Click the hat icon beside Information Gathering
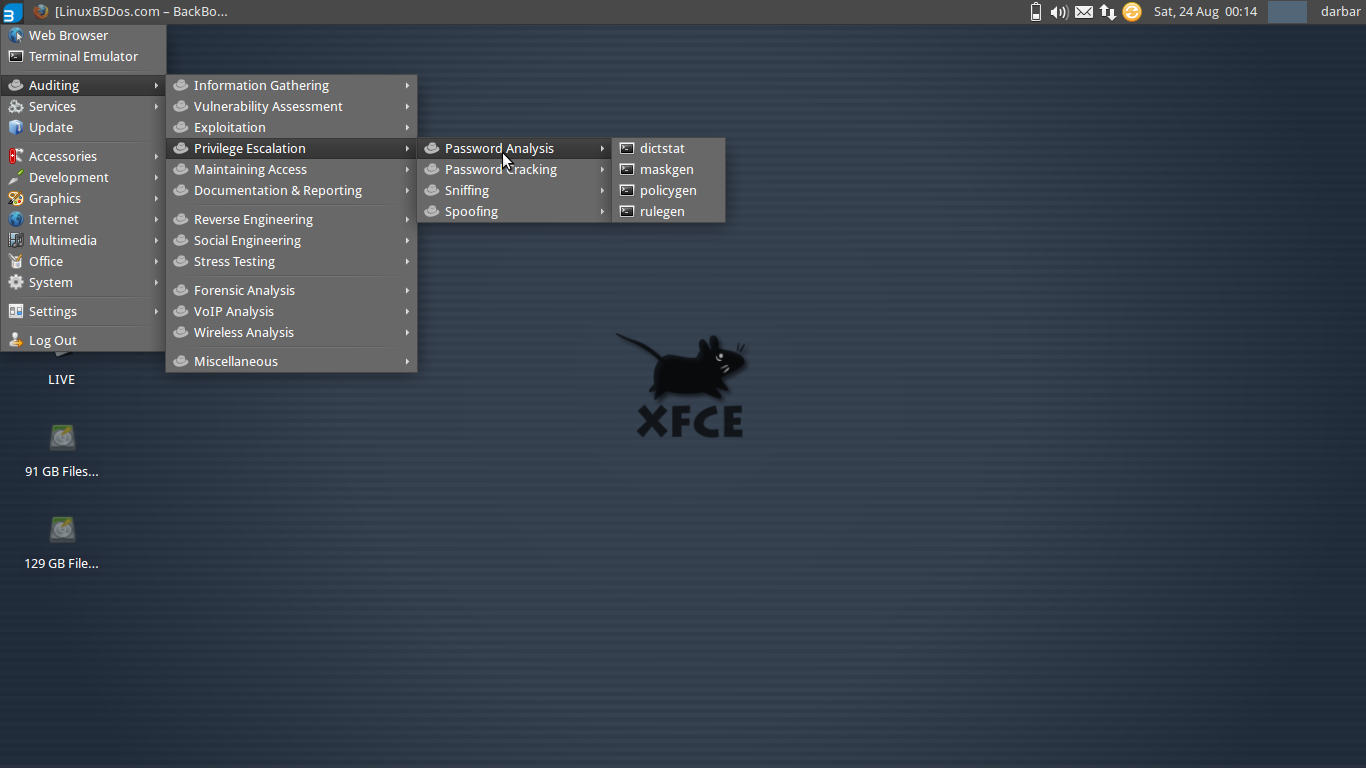Screen dimensions: 1366x768 coord(180,85)
